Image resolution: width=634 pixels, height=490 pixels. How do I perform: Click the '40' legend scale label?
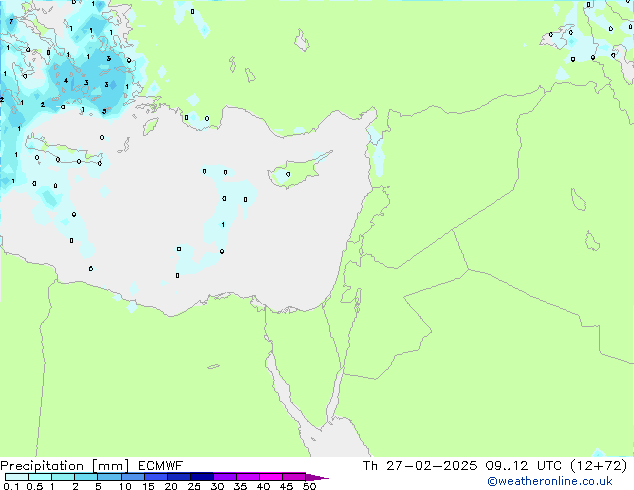click(x=263, y=486)
